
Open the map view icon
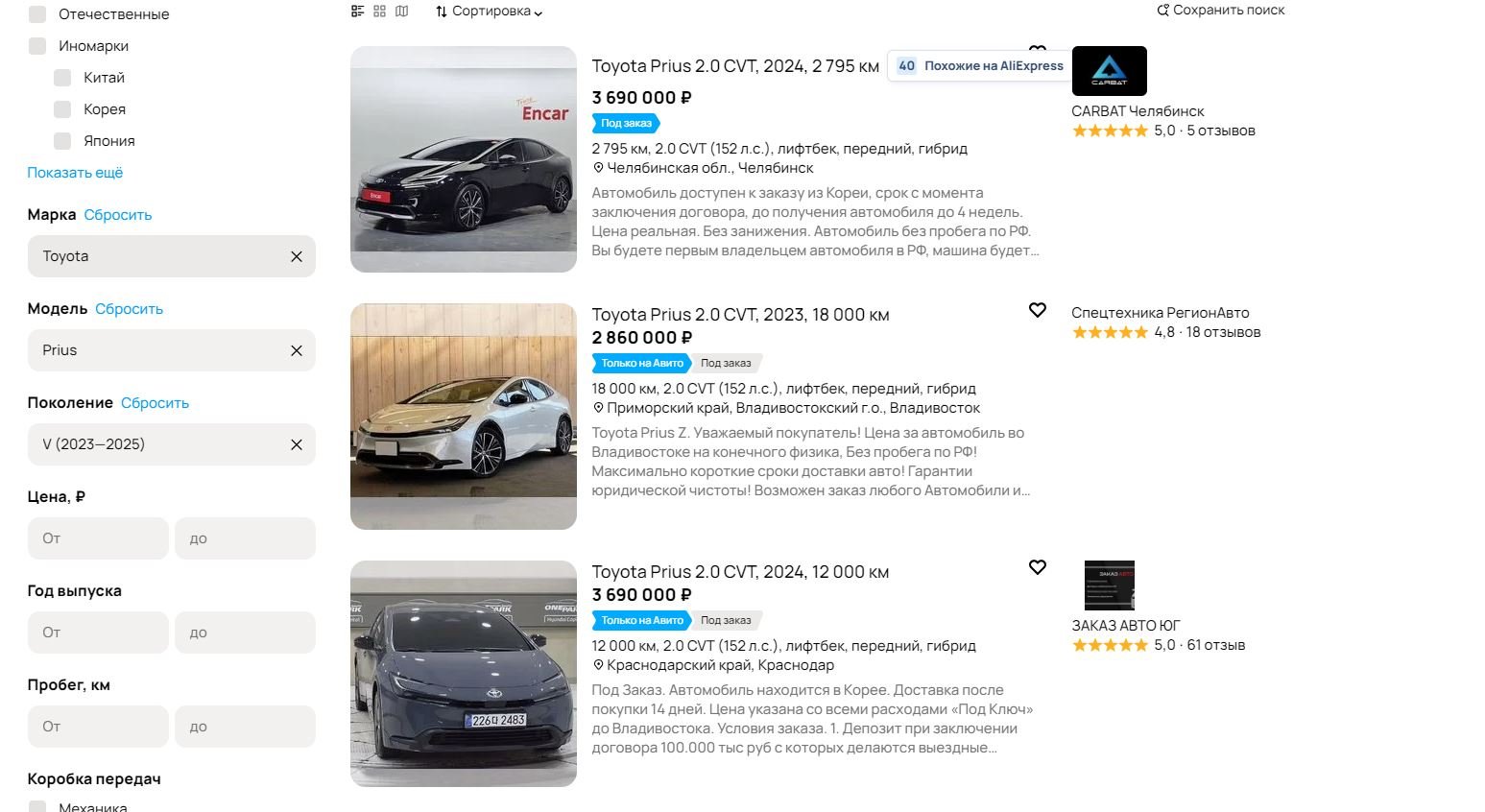coord(402,12)
